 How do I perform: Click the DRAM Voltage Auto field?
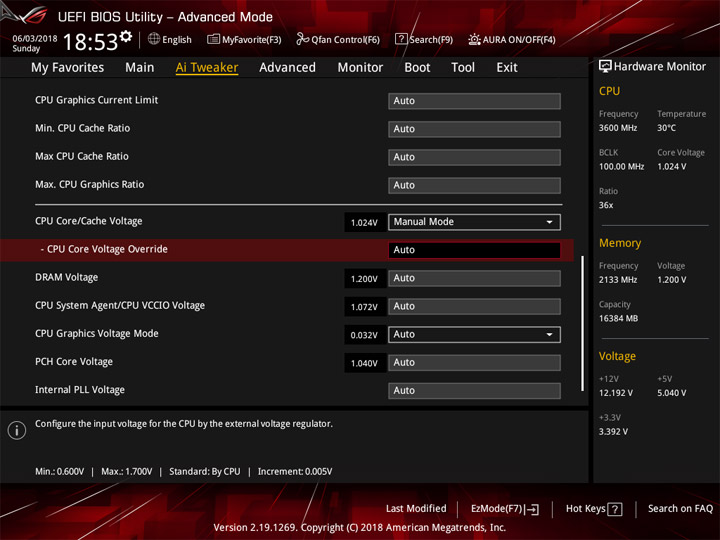point(474,278)
